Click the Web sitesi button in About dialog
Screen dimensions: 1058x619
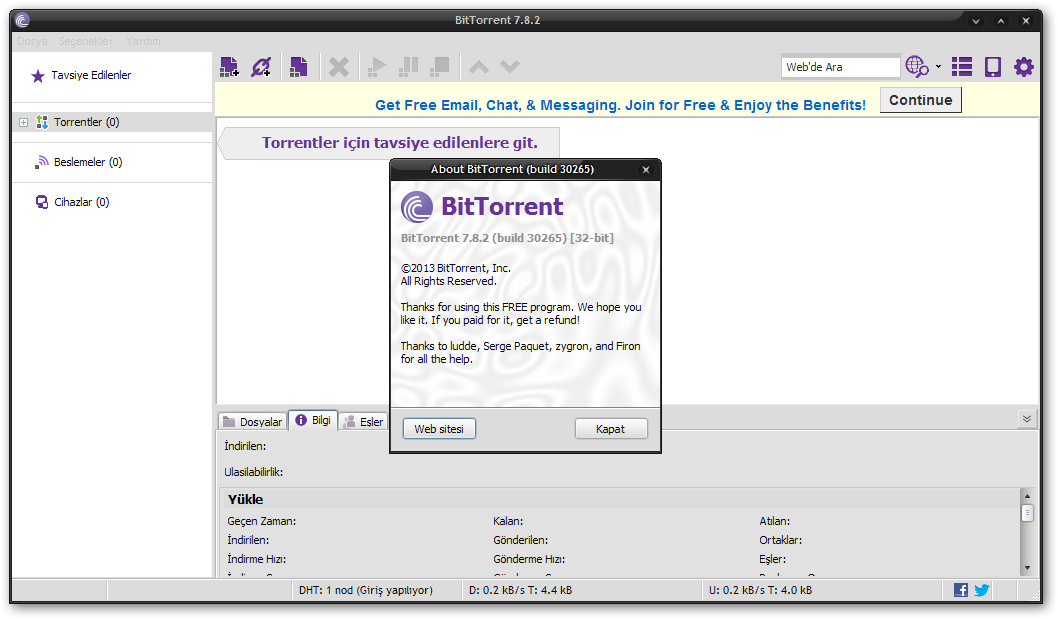coord(439,429)
